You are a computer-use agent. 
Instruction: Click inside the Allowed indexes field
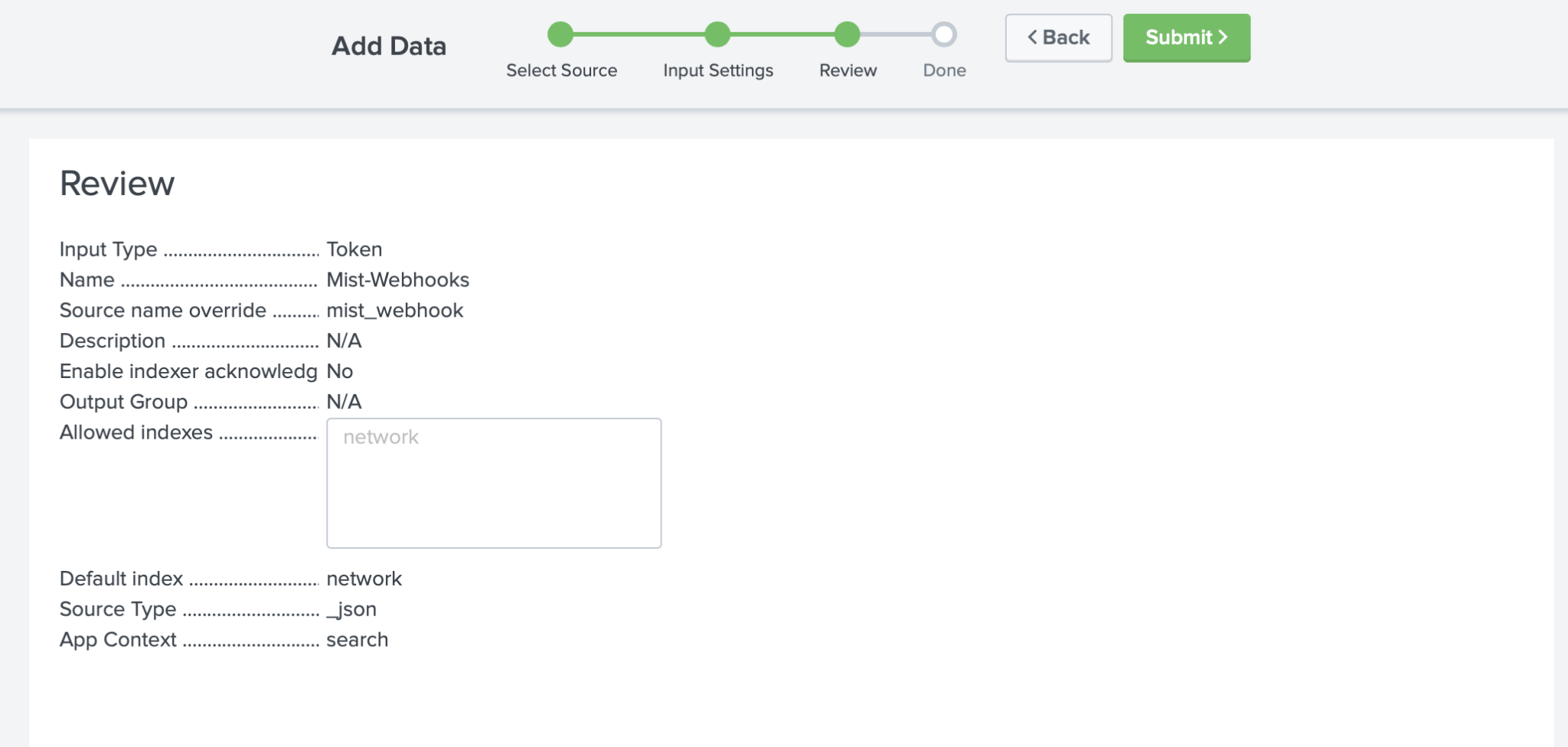pos(493,482)
